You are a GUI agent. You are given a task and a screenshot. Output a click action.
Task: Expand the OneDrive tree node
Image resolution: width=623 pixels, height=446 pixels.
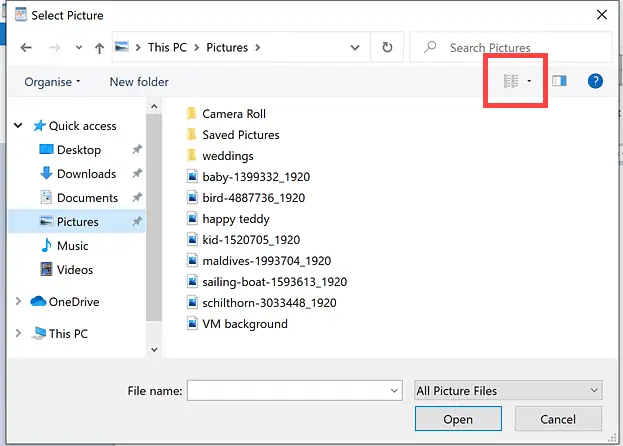19,302
